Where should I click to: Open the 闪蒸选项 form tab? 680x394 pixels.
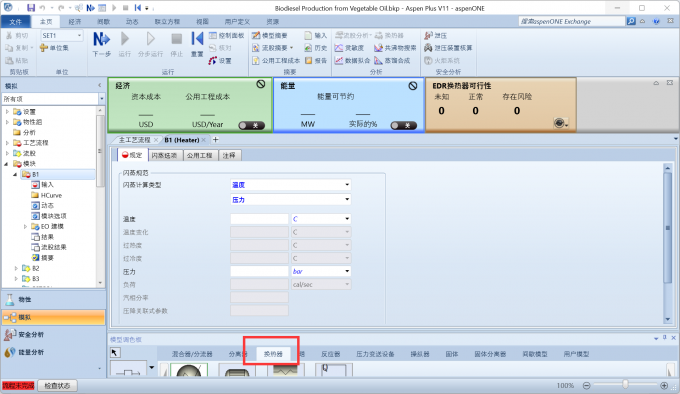(164, 156)
